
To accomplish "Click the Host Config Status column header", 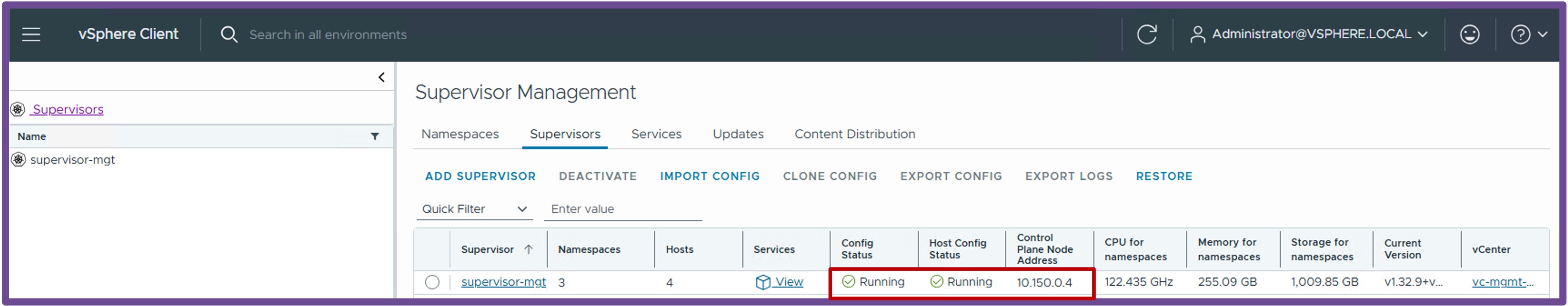I will coord(957,249).
